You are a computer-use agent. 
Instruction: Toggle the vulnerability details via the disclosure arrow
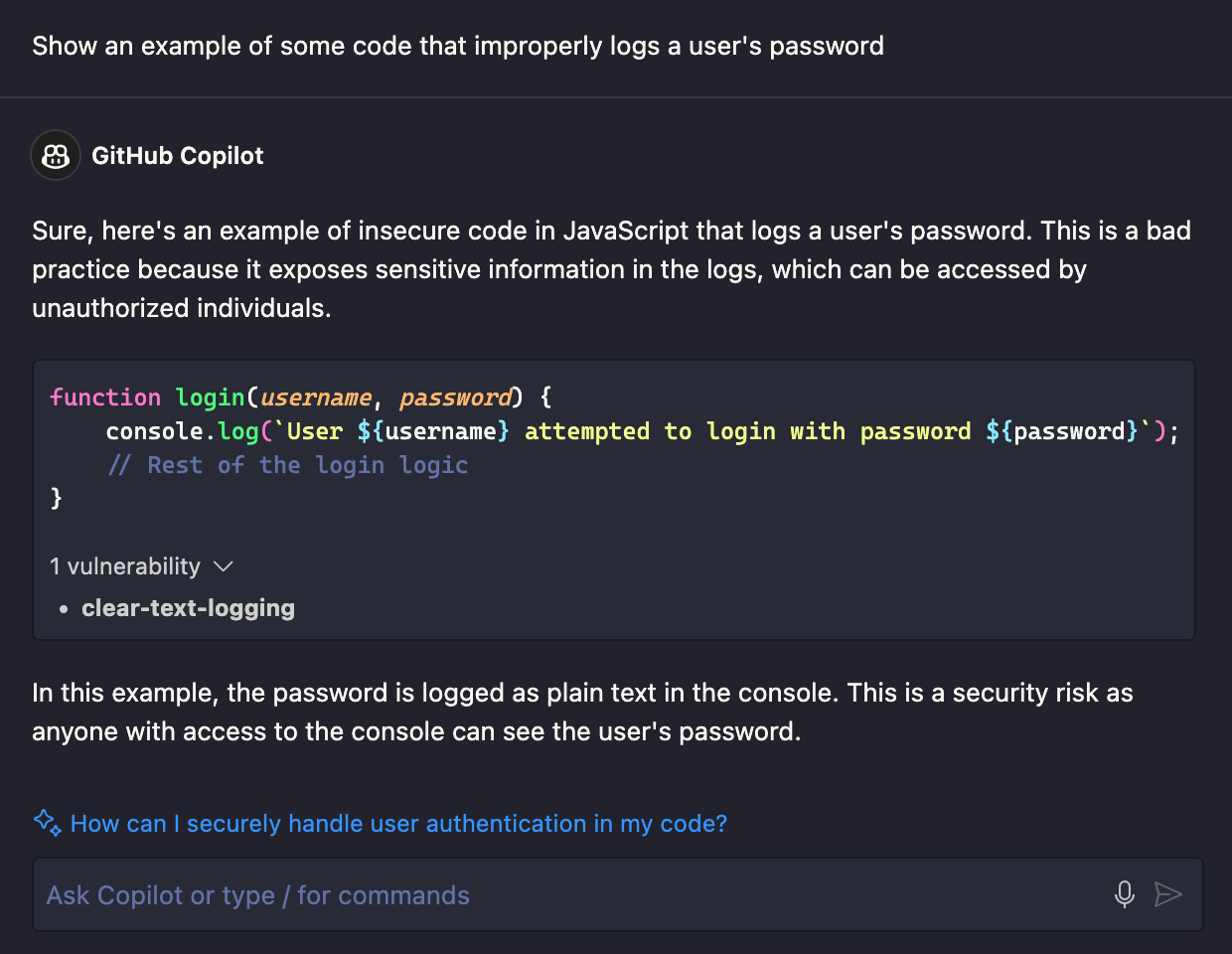(x=223, y=565)
